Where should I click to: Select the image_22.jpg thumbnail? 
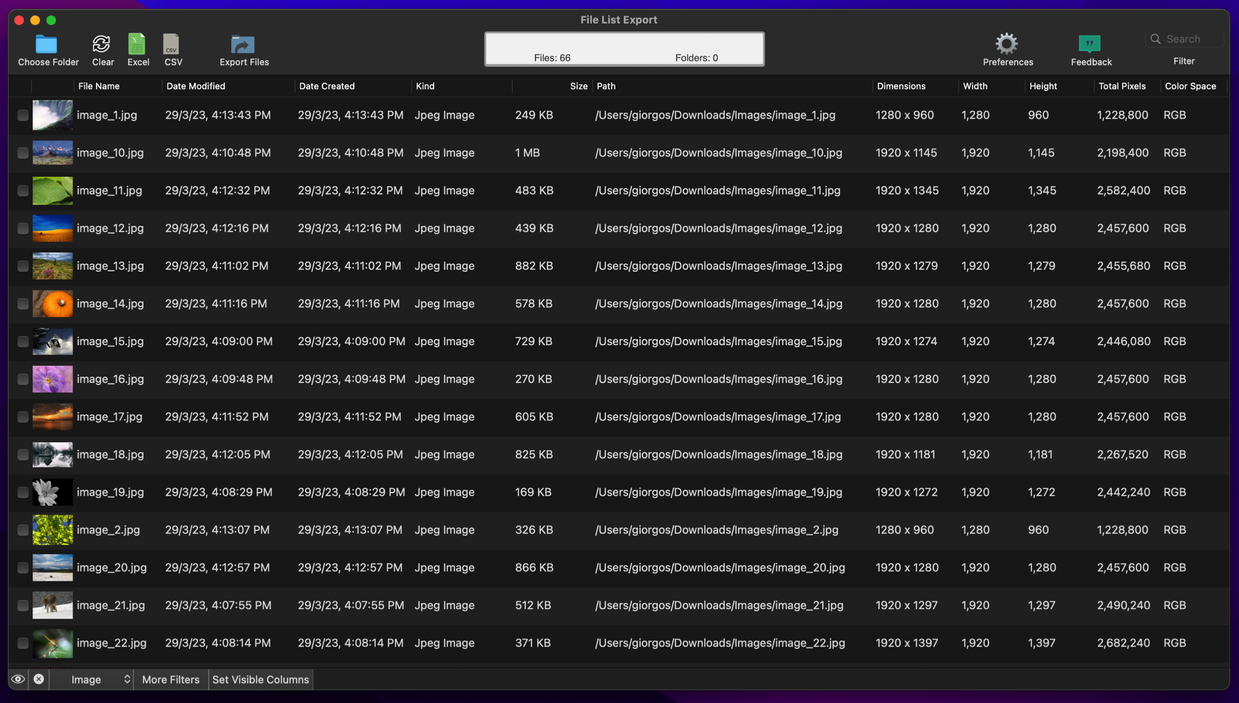(x=52, y=643)
